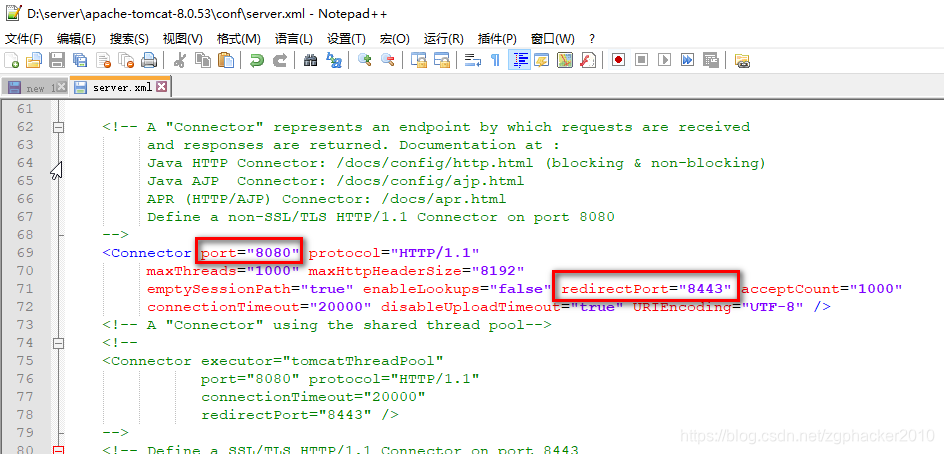Viewport: 944px width, 454px height.
Task: Open the 视图(V) menu
Action: click(182, 39)
